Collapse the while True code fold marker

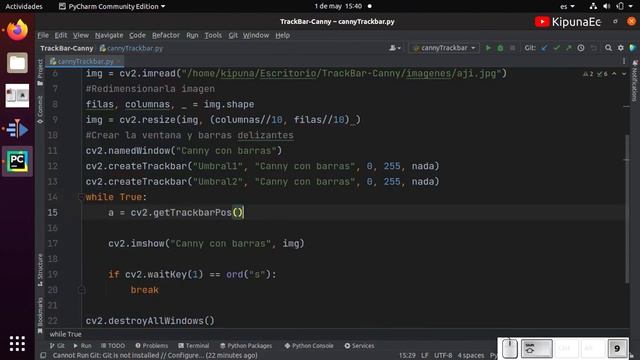[81, 197]
